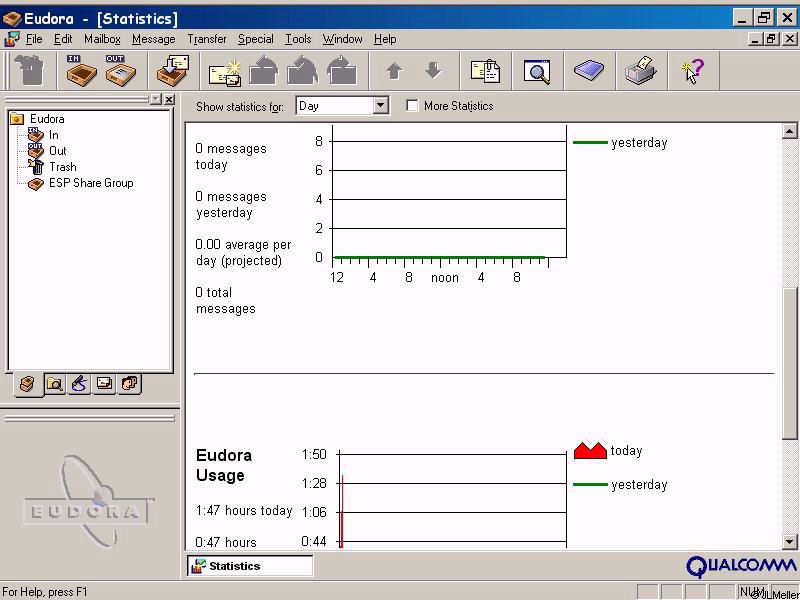The height and width of the screenshot is (600, 800).
Task: Open the Help menu
Action: tap(385, 39)
